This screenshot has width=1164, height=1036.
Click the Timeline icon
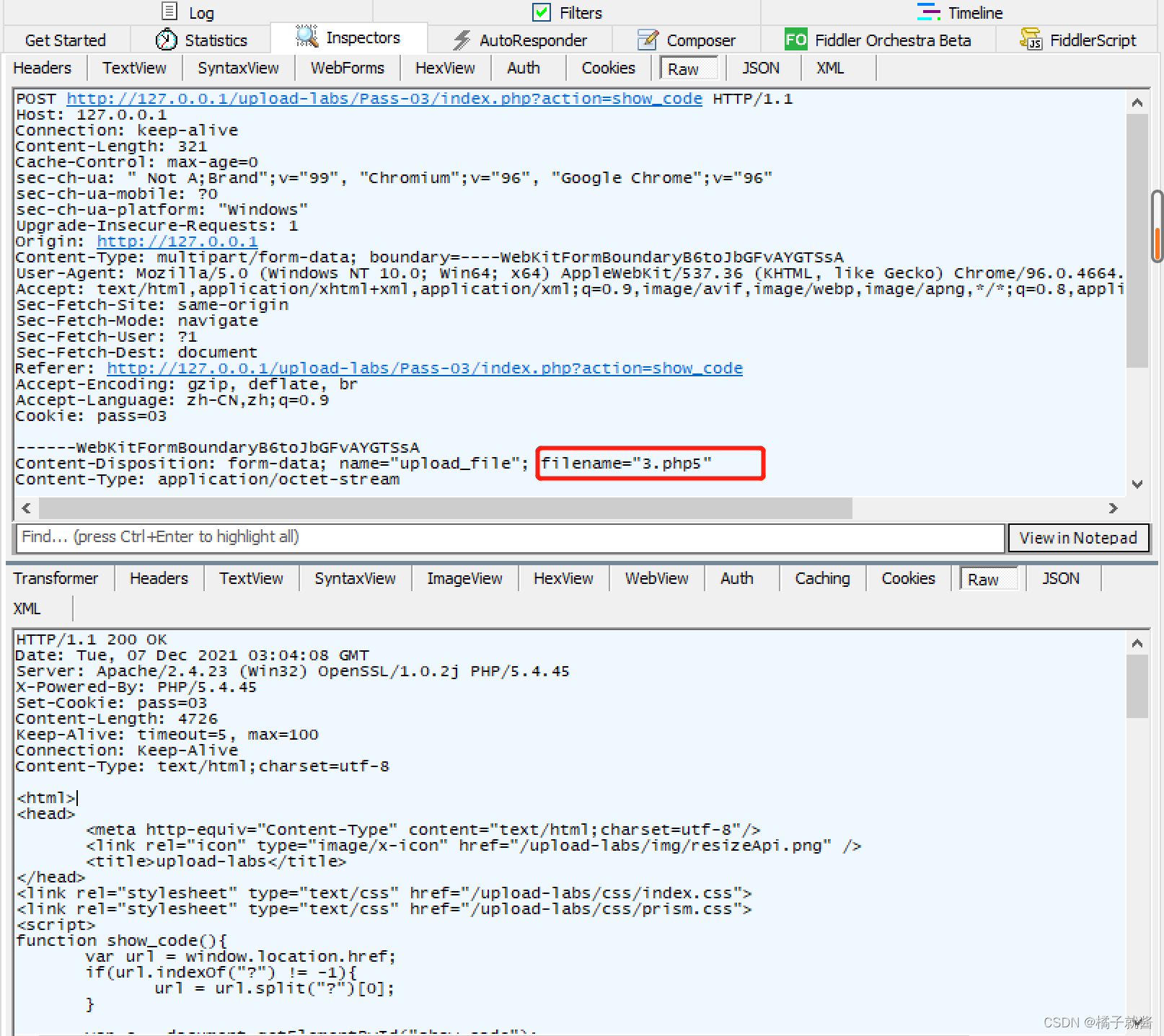coord(928,12)
